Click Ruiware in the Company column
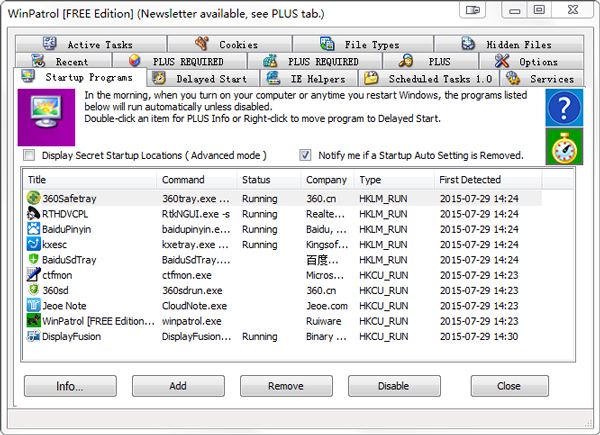The image size is (600, 435). pyautogui.click(x=324, y=321)
